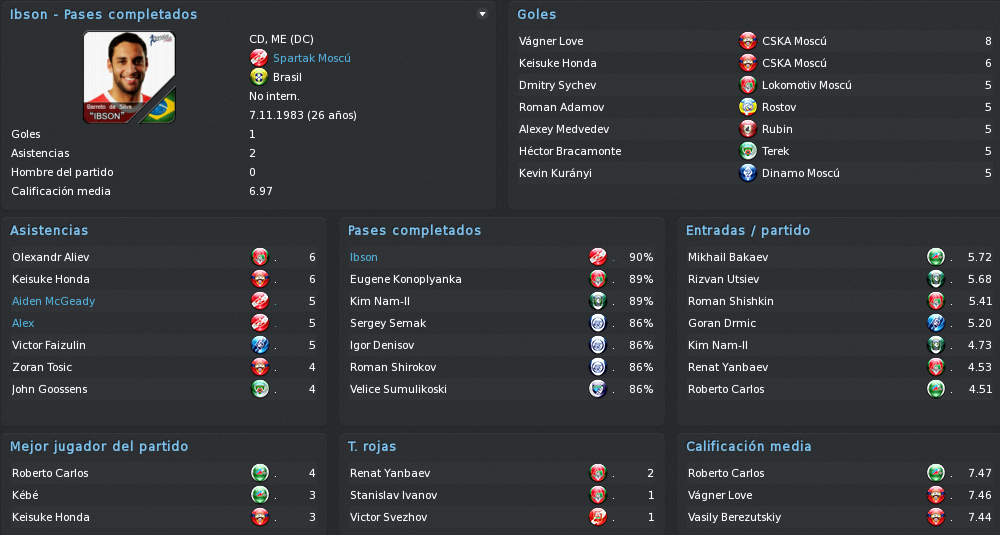Select the Roberto Carlos row in Calificación media
The height and width of the screenshot is (535, 1000).
pyautogui.click(x=839, y=473)
